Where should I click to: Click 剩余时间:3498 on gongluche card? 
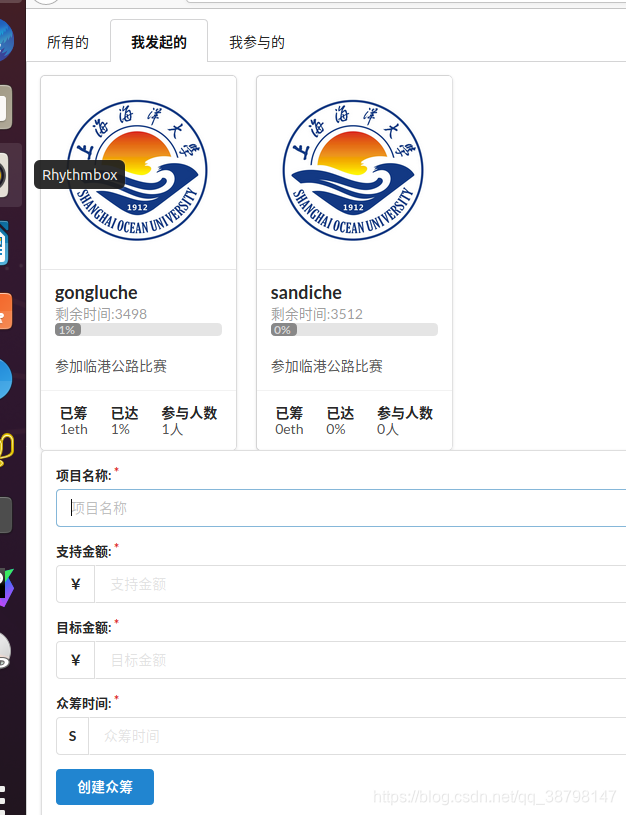pyautogui.click(x=101, y=314)
